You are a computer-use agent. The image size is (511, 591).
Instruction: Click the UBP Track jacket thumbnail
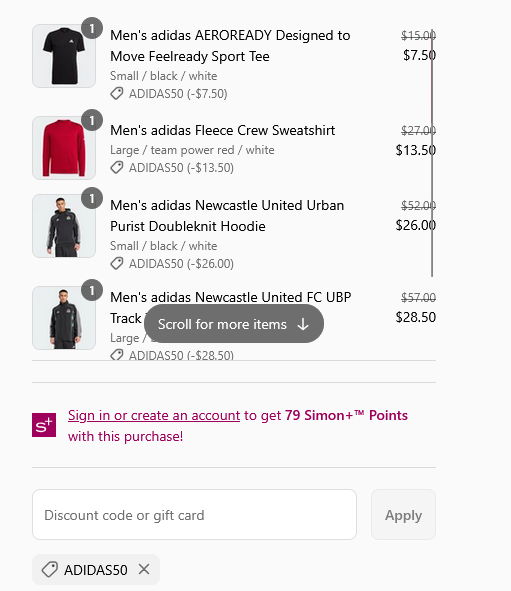click(x=64, y=318)
